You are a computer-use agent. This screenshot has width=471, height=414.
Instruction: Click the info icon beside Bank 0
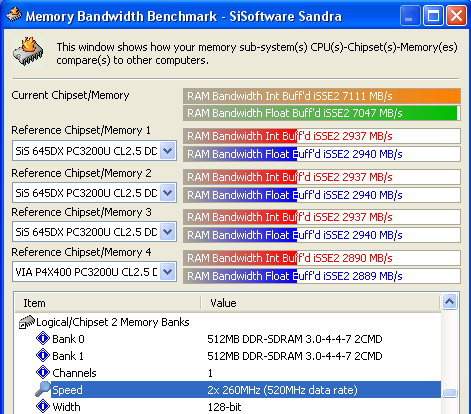pos(43,338)
